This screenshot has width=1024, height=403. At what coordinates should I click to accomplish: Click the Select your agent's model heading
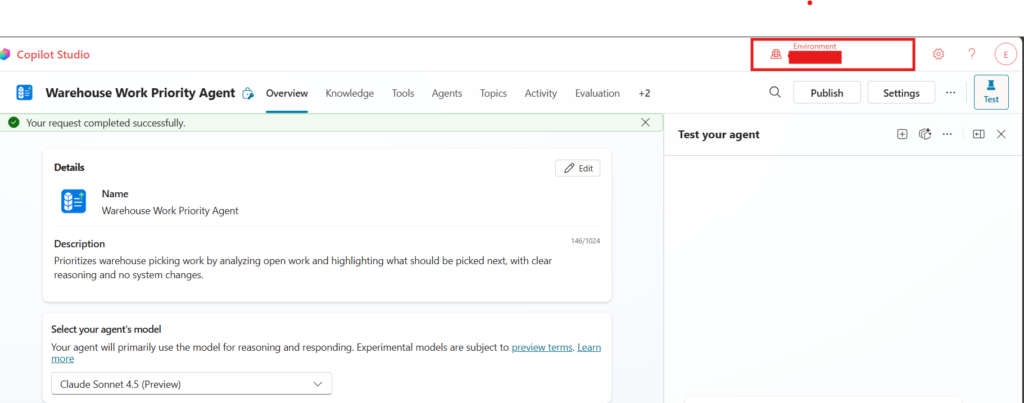106,329
